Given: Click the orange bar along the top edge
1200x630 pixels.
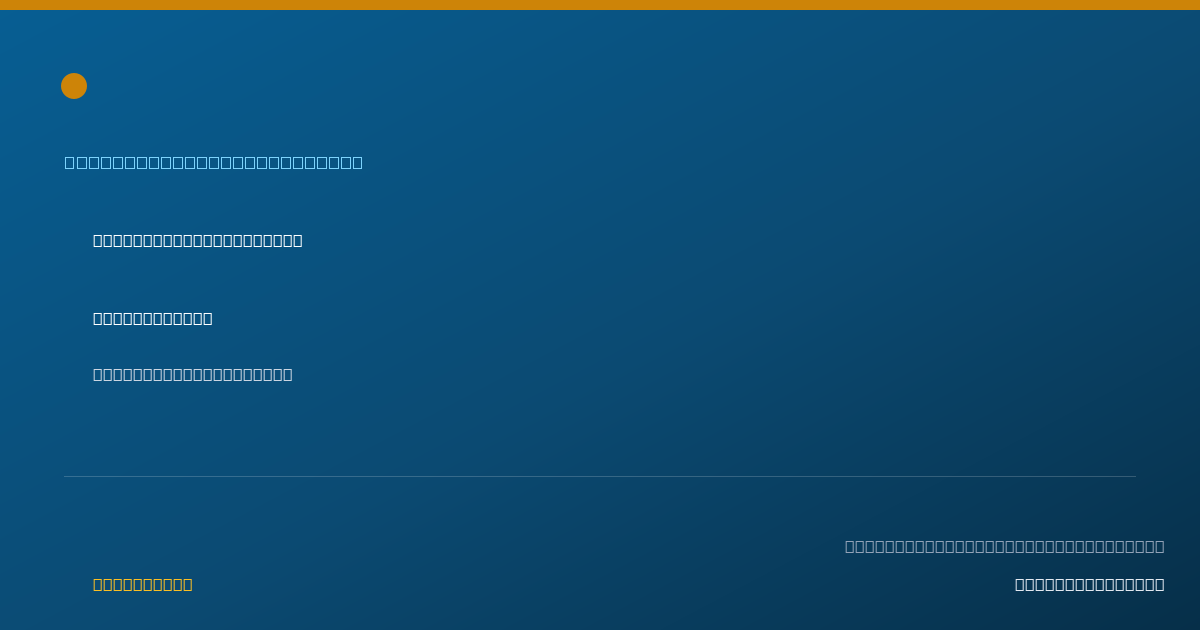Looking at the screenshot, I should pyautogui.click(x=600, y=5).
